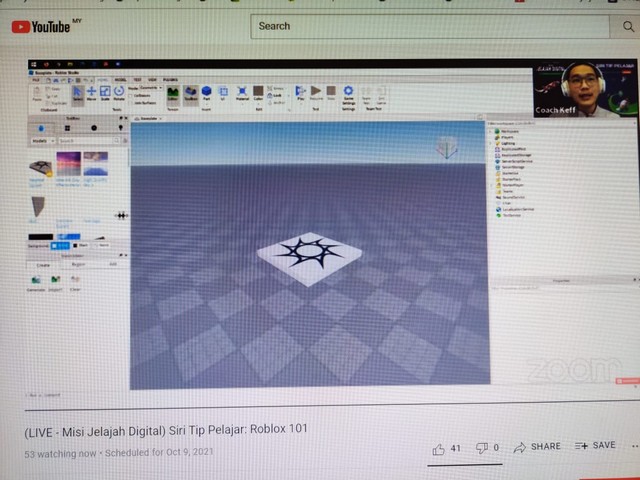Click the Scale tool icon
The height and width of the screenshot is (480, 640).
[x=105, y=93]
